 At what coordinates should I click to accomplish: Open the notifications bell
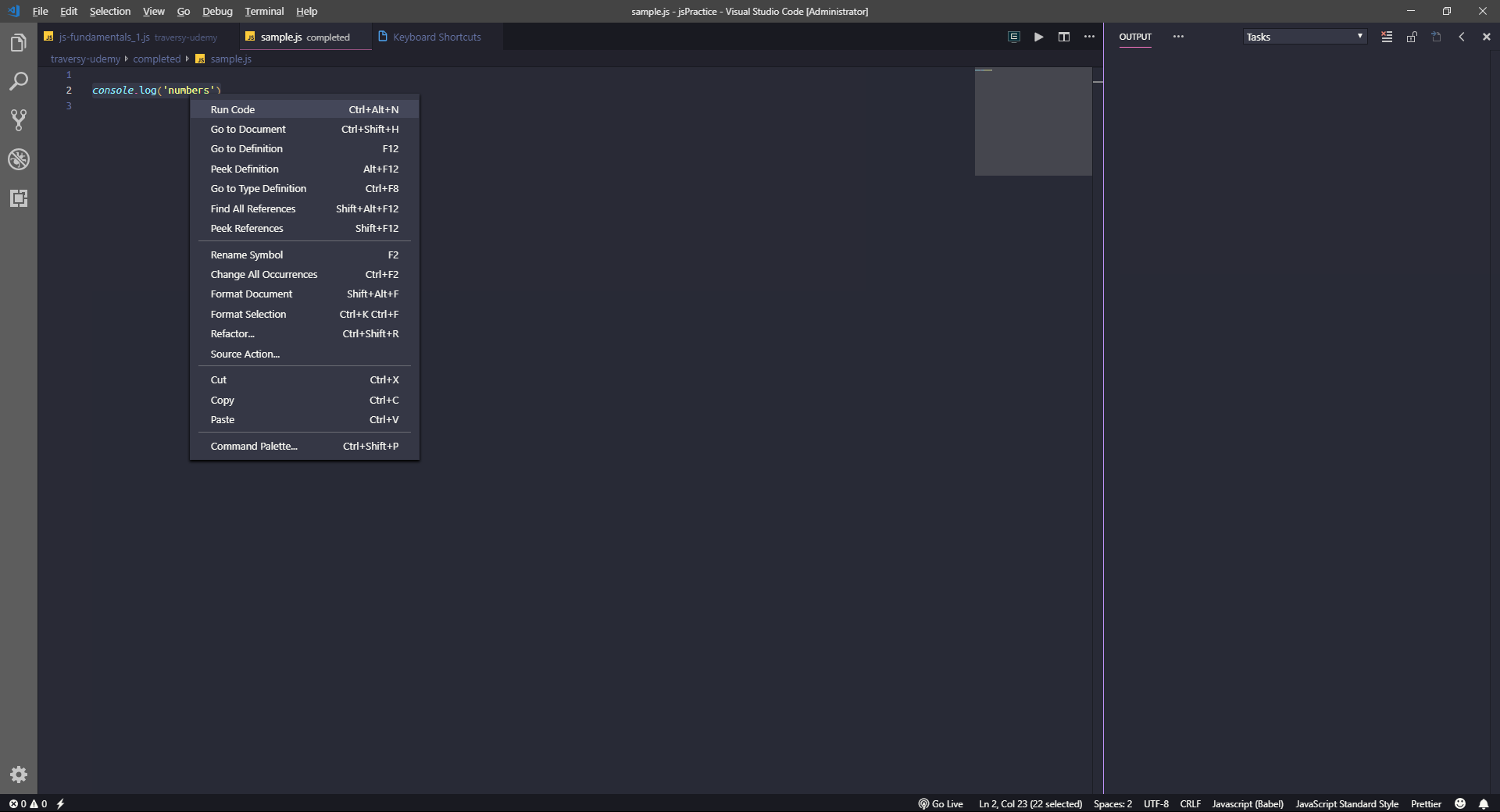pos(1484,803)
